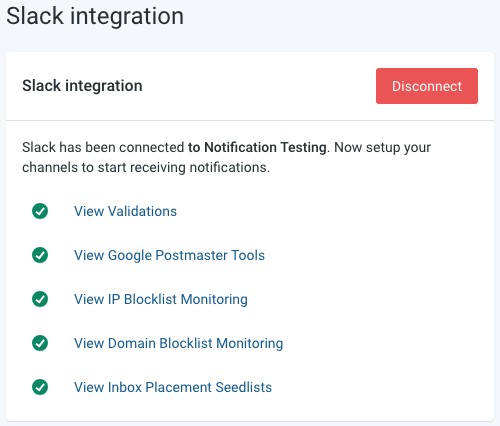
Task: Click the 'start receiving notifications' sentence
Action: [x=183, y=168]
